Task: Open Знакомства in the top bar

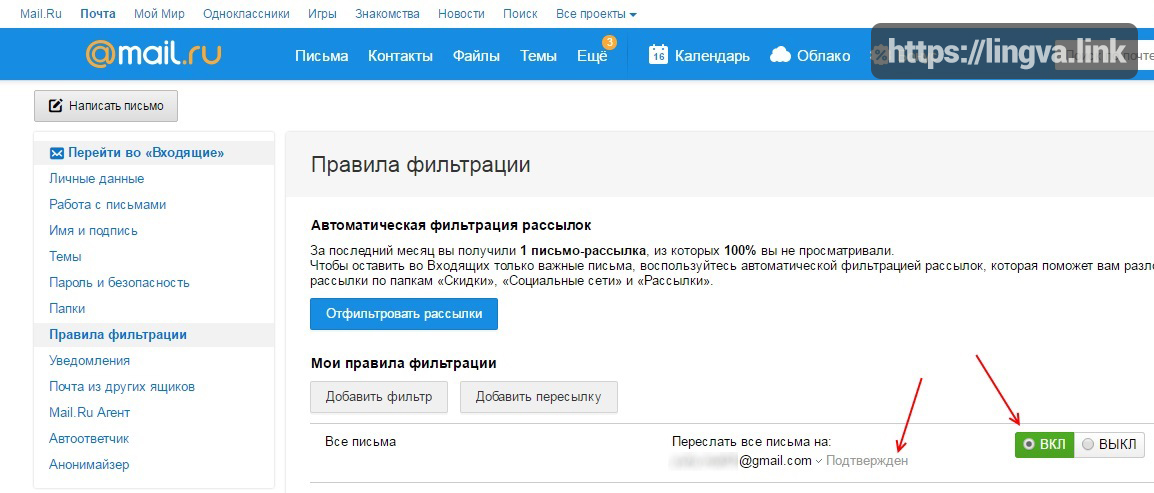Action: click(x=387, y=14)
